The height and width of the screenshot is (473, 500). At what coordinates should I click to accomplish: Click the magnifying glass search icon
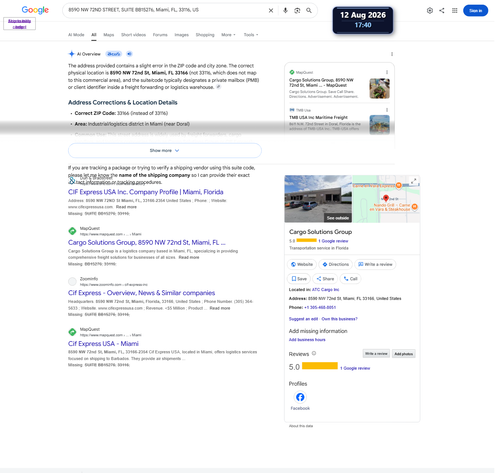309,11
